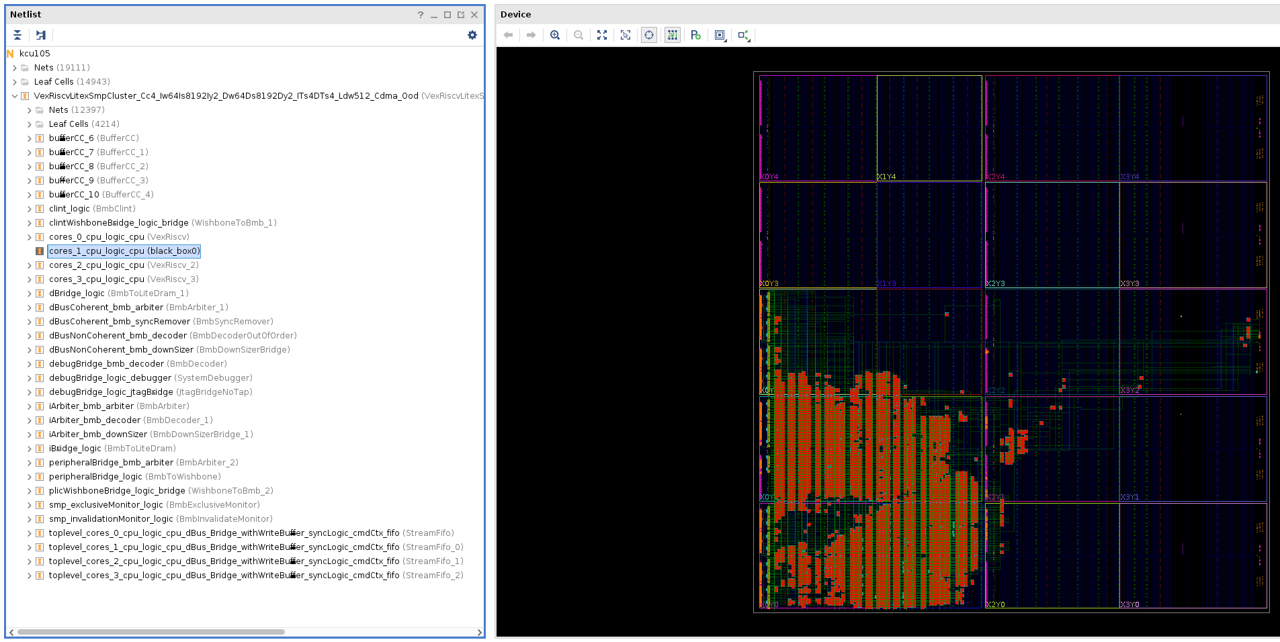This screenshot has width=1280, height=642.
Task: Expand iArbiter_bmb_arbiter node arrow
Action: pyautogui.click(x=29, y=406)
